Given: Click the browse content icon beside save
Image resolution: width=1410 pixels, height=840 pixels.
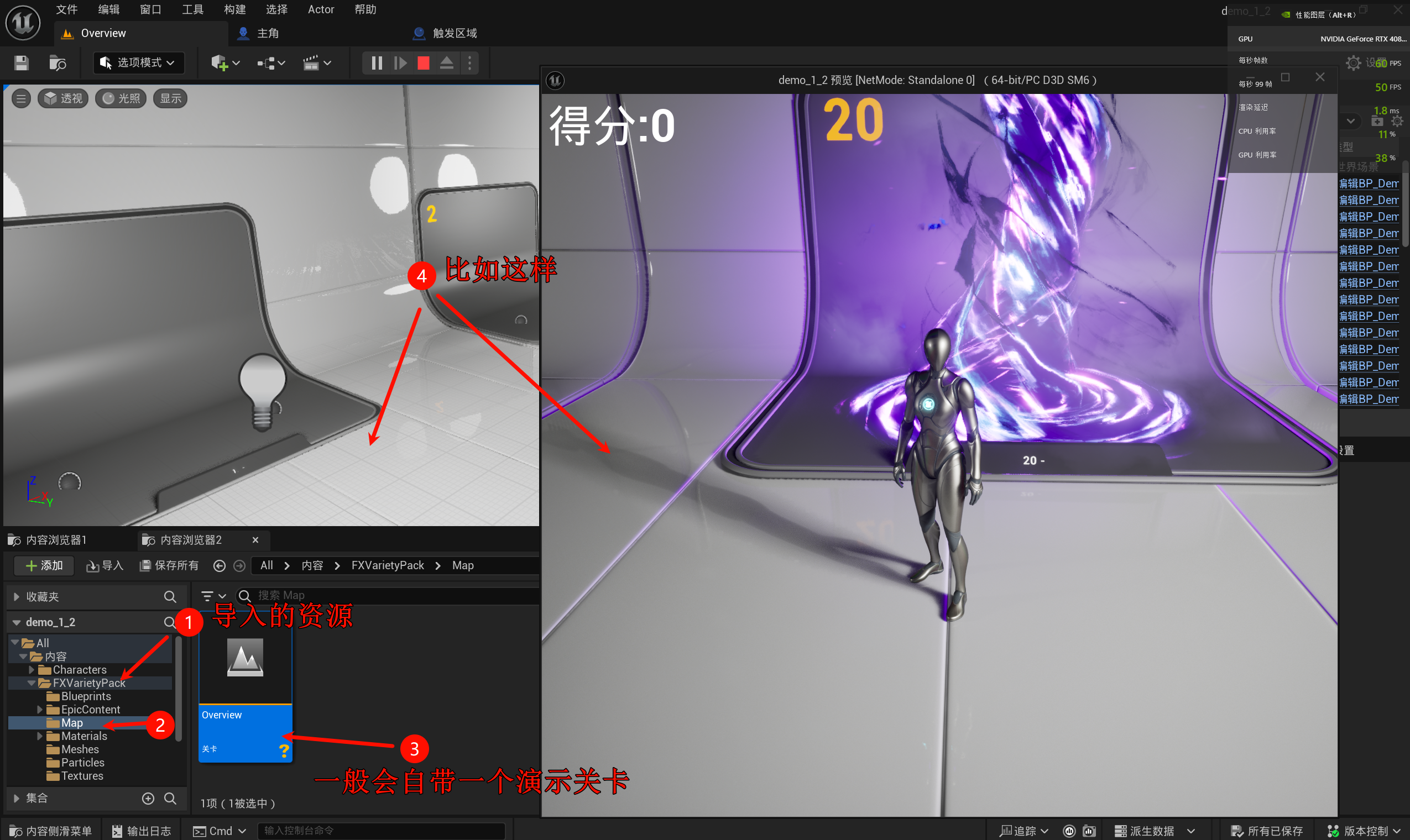Looking at the screenshot, I should point(57,63).
